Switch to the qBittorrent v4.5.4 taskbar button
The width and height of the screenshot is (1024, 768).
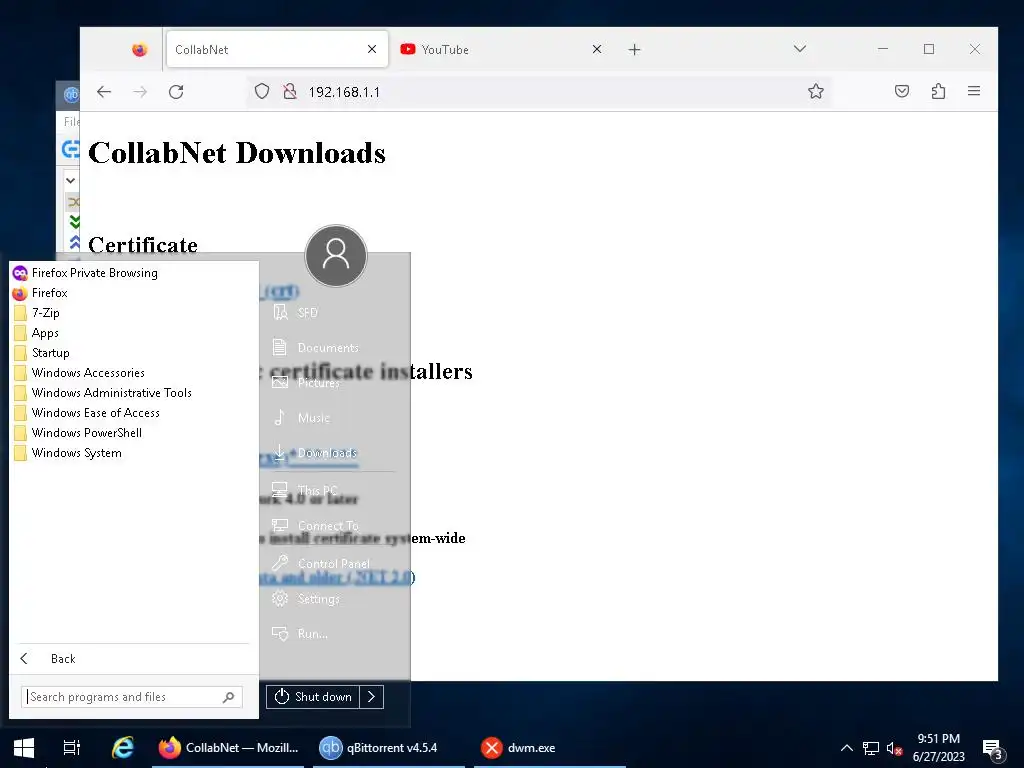coord(389,748)
